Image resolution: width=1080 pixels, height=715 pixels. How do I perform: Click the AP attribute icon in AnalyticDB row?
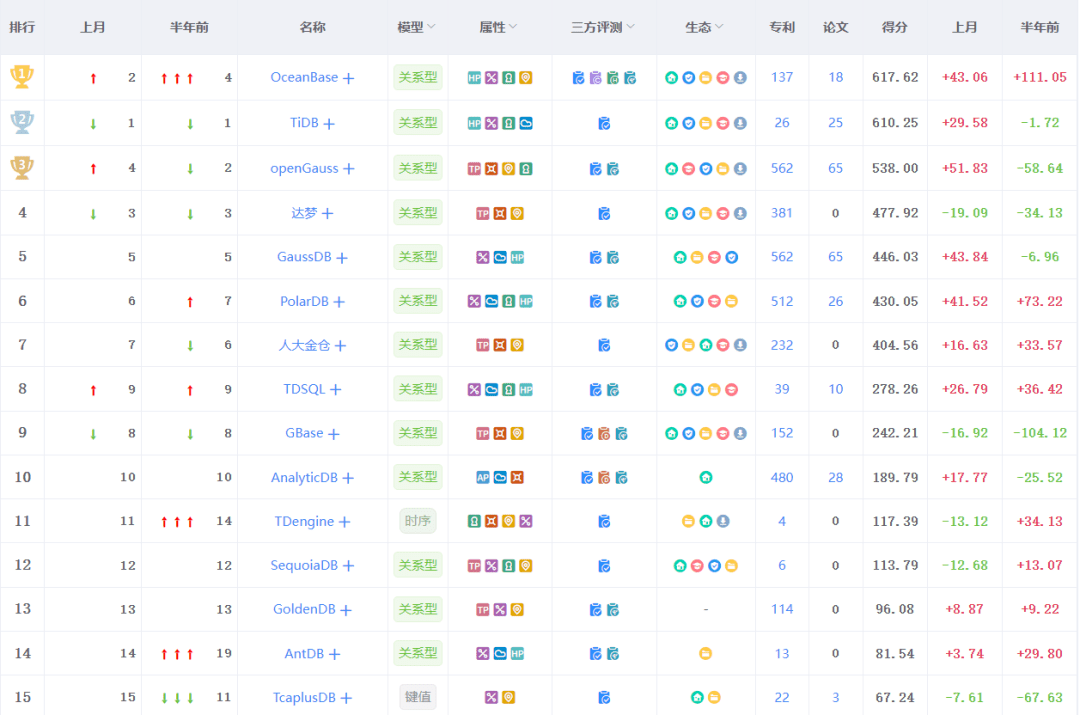[483, 477]
